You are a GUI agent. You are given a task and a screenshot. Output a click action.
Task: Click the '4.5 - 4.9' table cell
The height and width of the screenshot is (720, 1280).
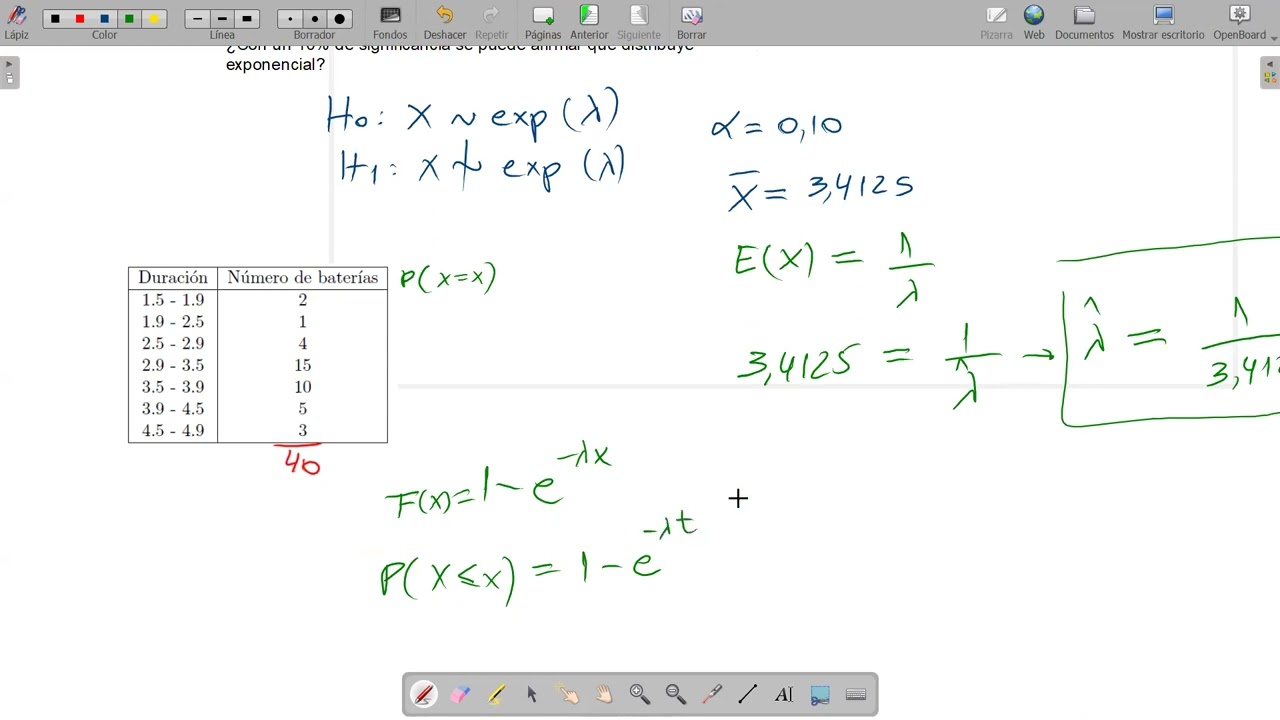point(173,431)
